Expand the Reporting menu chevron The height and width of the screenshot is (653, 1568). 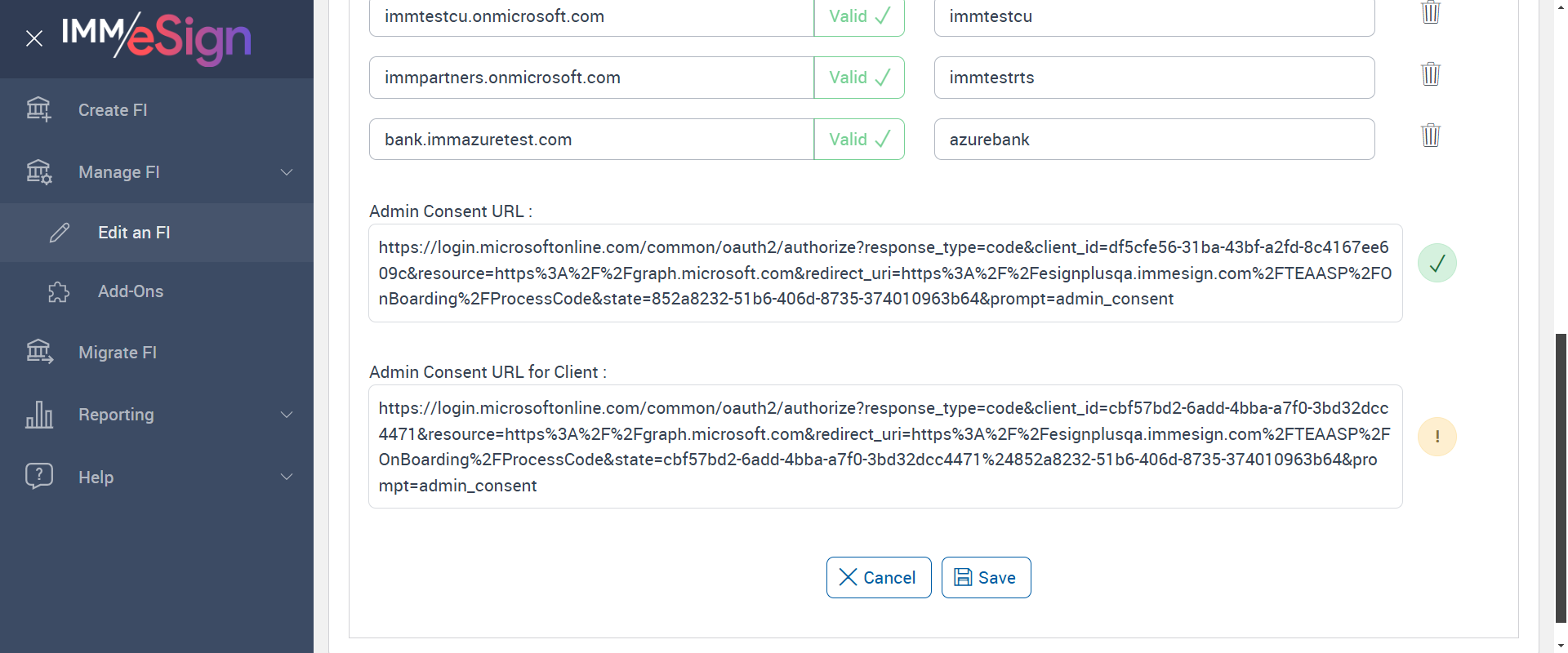pos(287,415)
